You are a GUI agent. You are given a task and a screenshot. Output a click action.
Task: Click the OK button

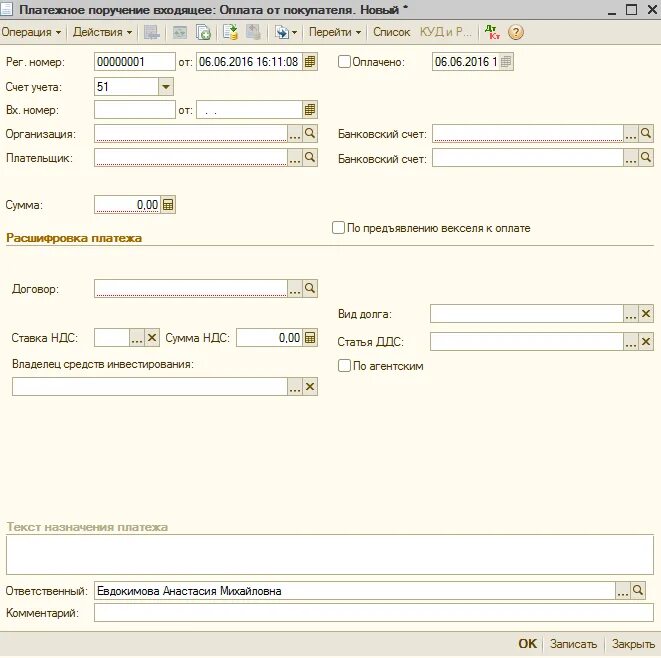pos(527,644)
